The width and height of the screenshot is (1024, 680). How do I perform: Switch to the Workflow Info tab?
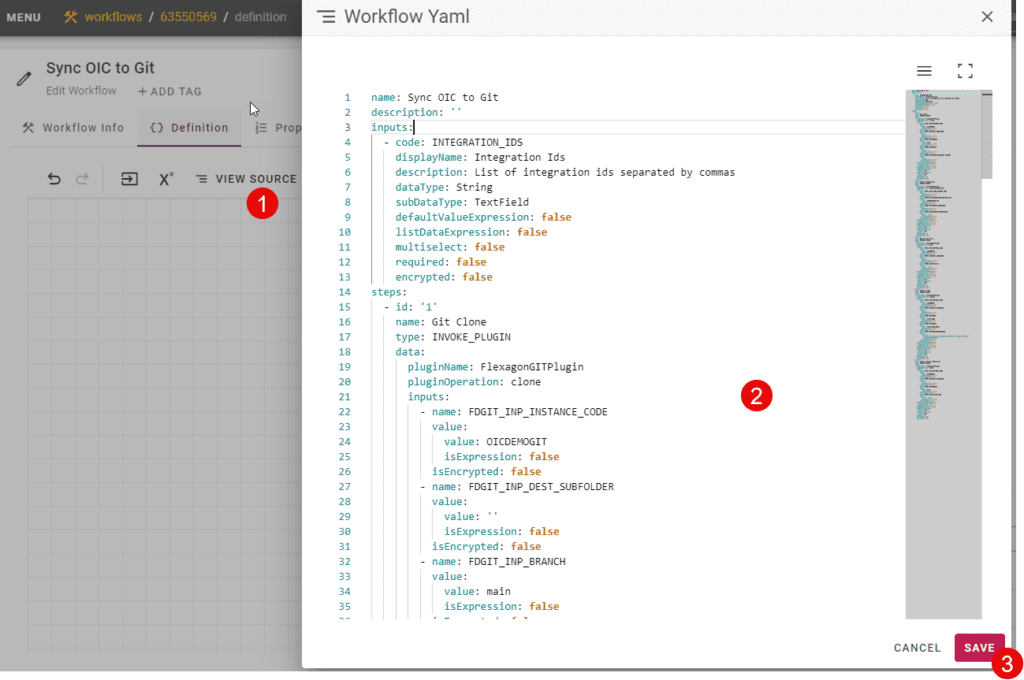(x=73, y=127)
